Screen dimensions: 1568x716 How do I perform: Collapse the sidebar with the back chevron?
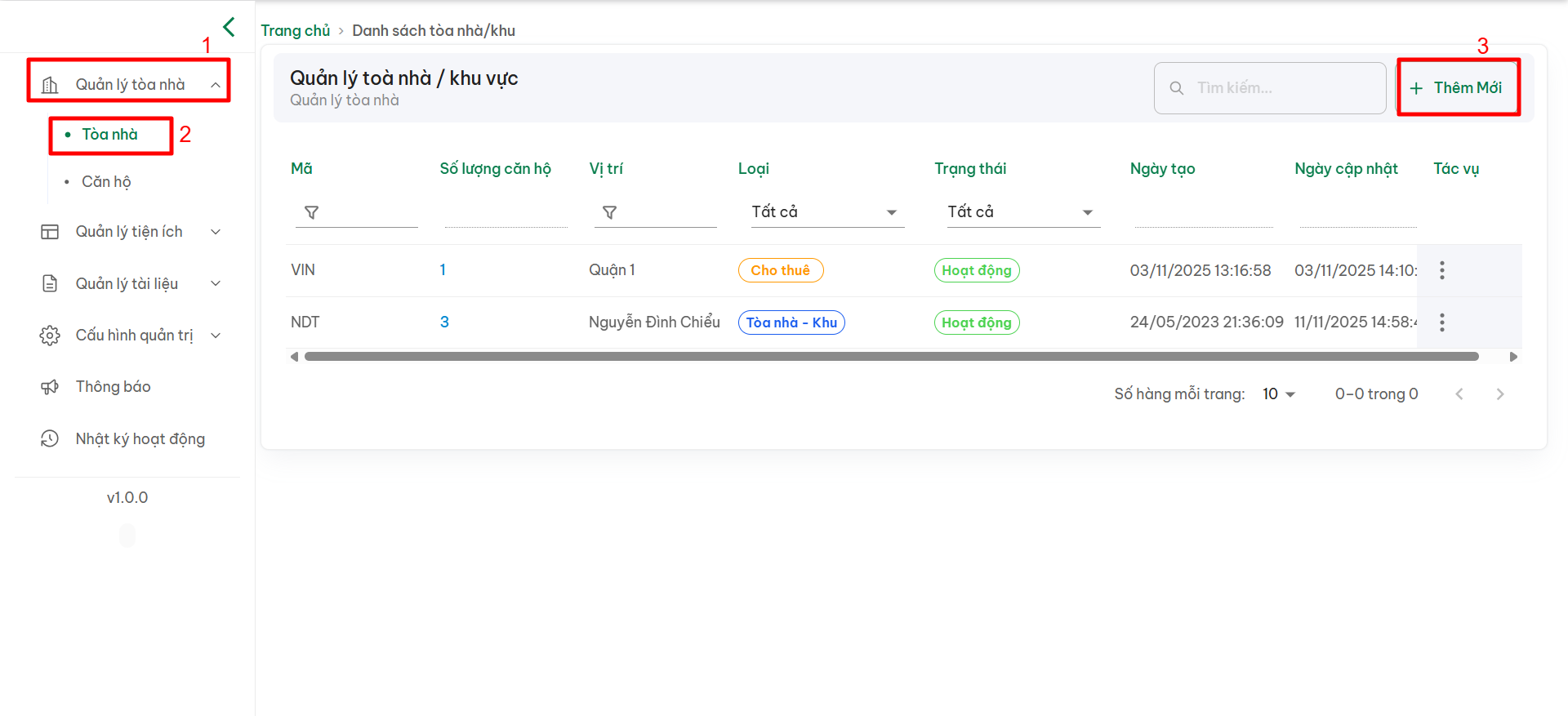point(229,27)
